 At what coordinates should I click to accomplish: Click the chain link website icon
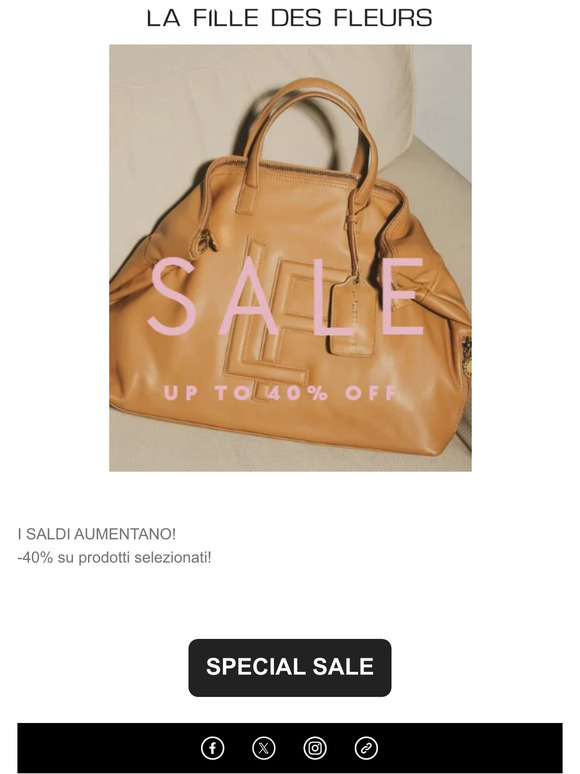(x=366, y=748)
